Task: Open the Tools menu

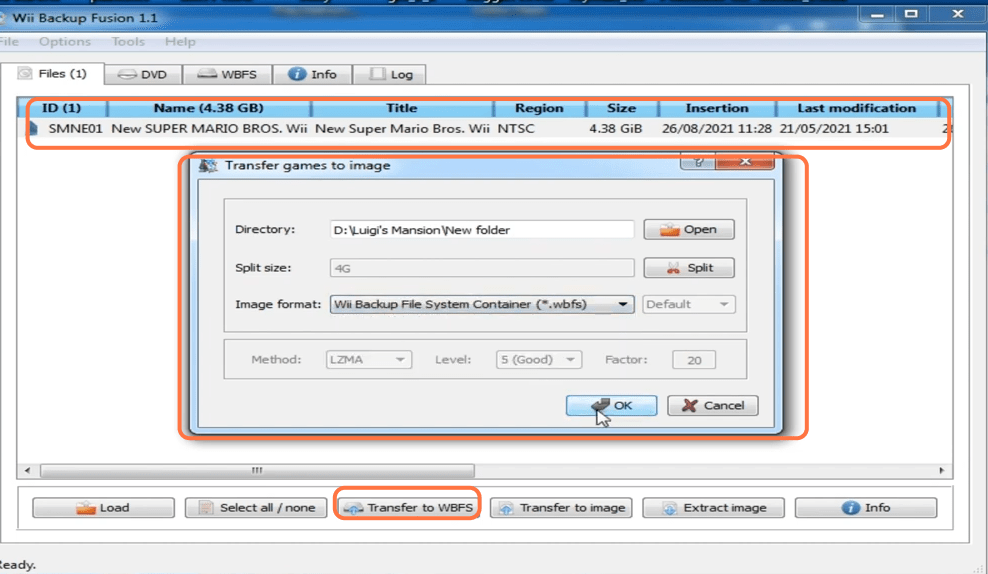Action: click(128, 42)
